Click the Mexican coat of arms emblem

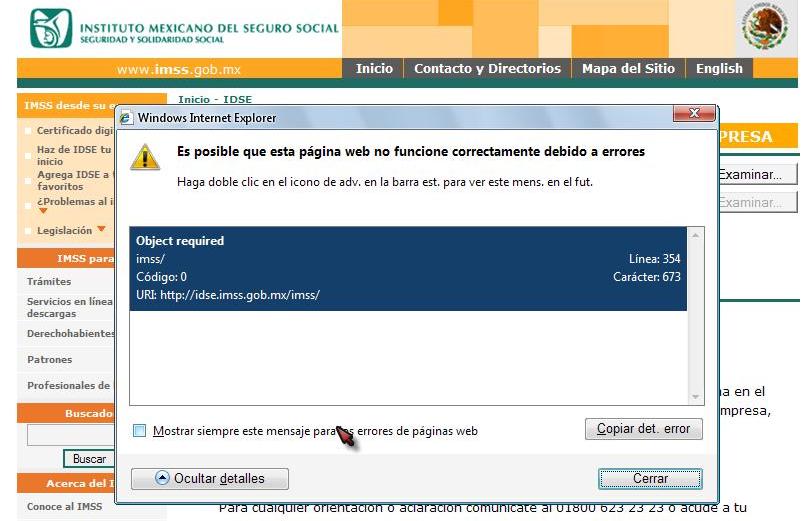[x=765, y=26]
